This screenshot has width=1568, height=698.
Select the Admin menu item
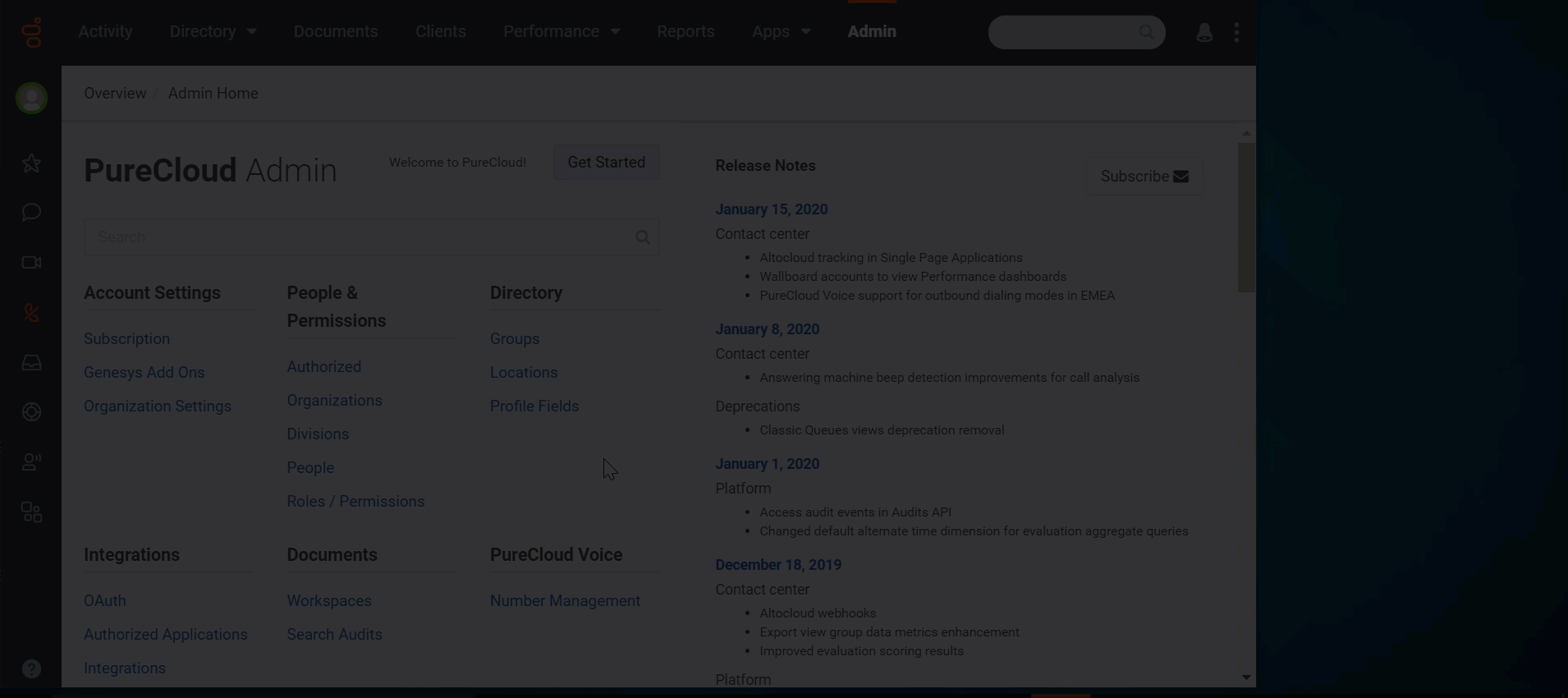[872, 31]
